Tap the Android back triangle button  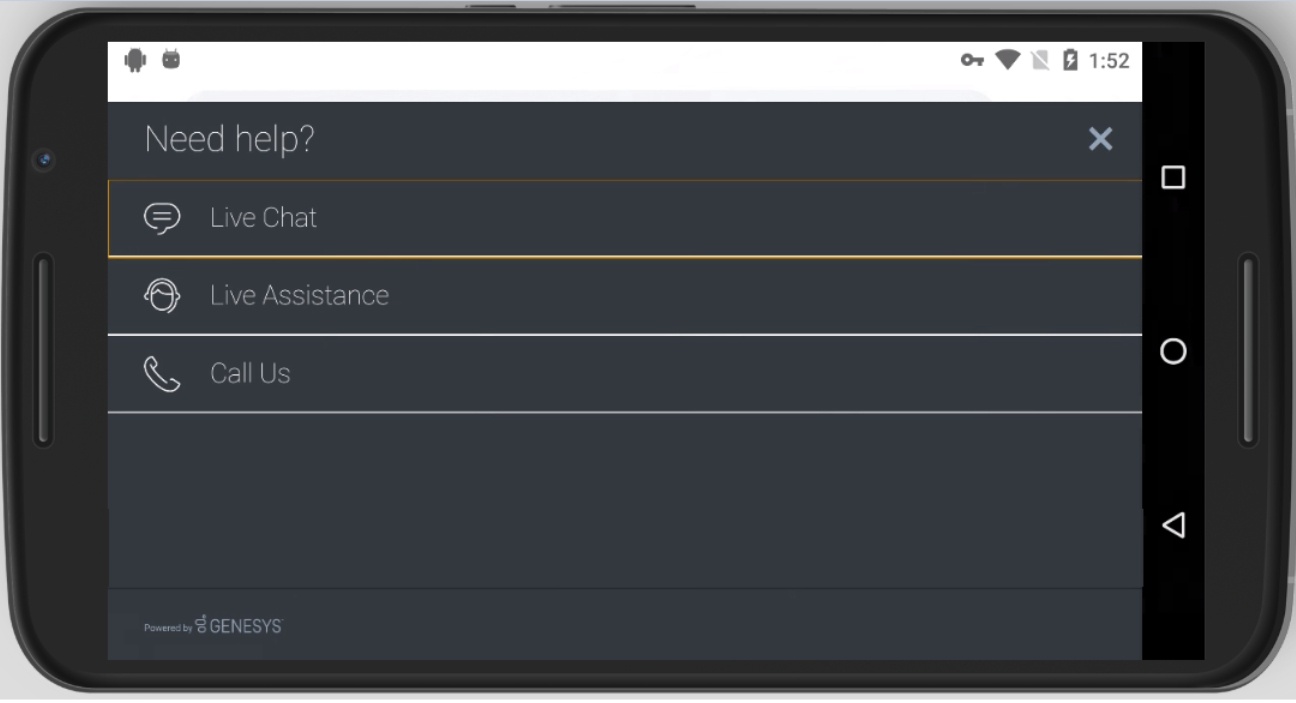pyautogui.click(x=1173, y=525)
